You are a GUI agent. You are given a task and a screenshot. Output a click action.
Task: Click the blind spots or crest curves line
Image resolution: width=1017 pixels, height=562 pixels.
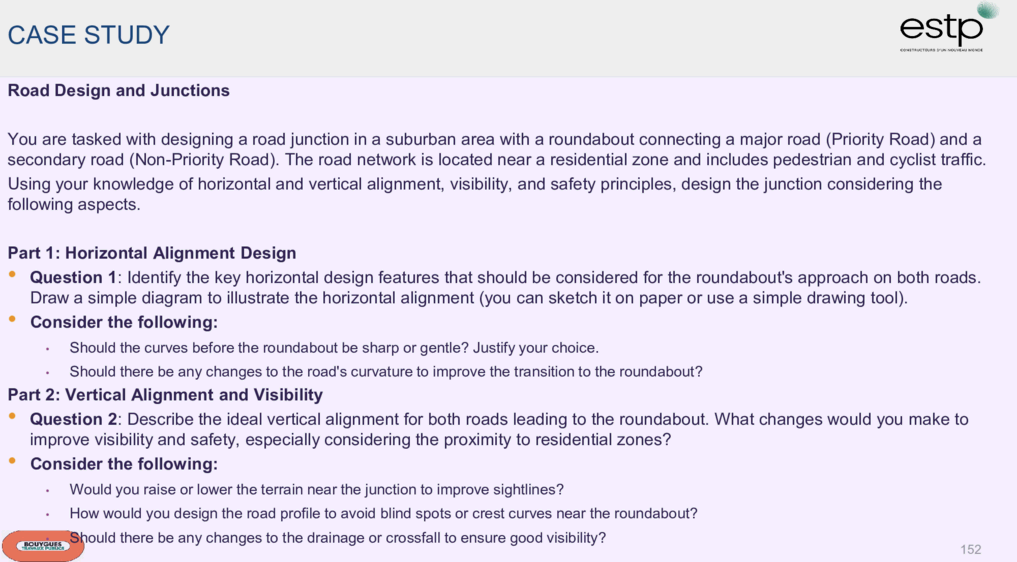pos(383,513)
